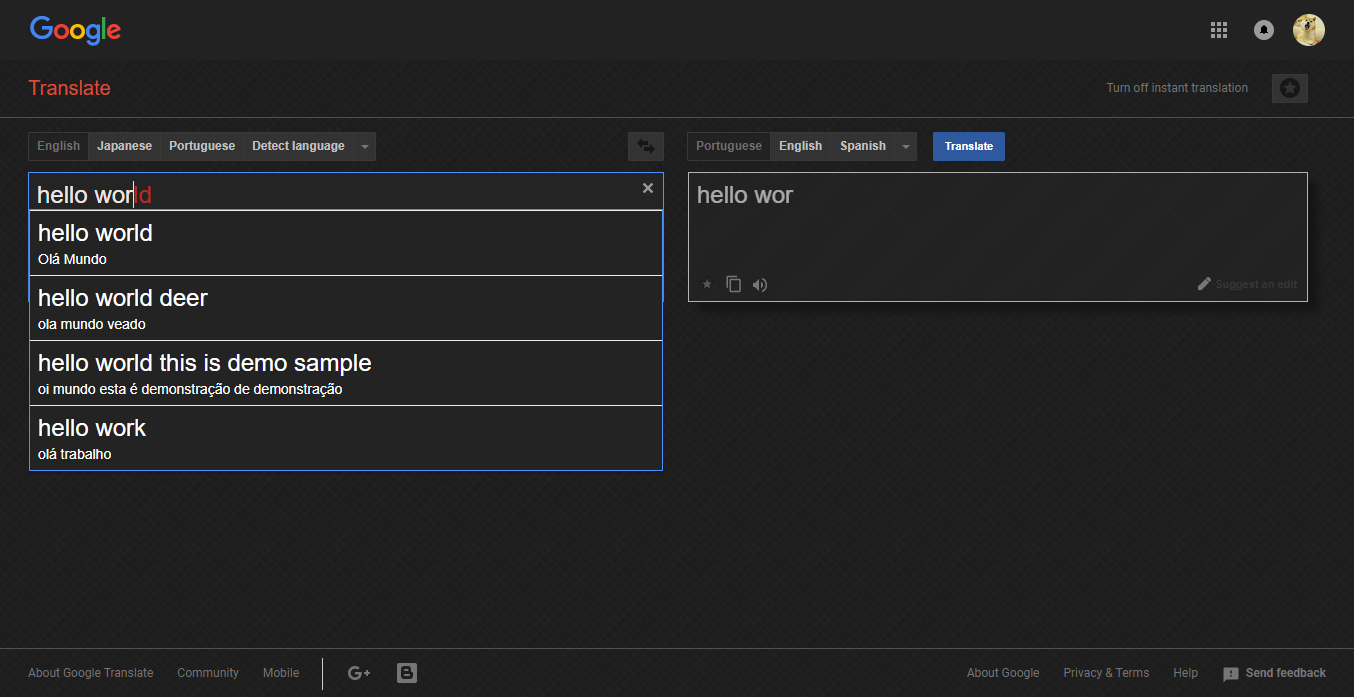The height and width of the screenshot is (697, 1354).
Task: Select English as source language
Action: 58,146
